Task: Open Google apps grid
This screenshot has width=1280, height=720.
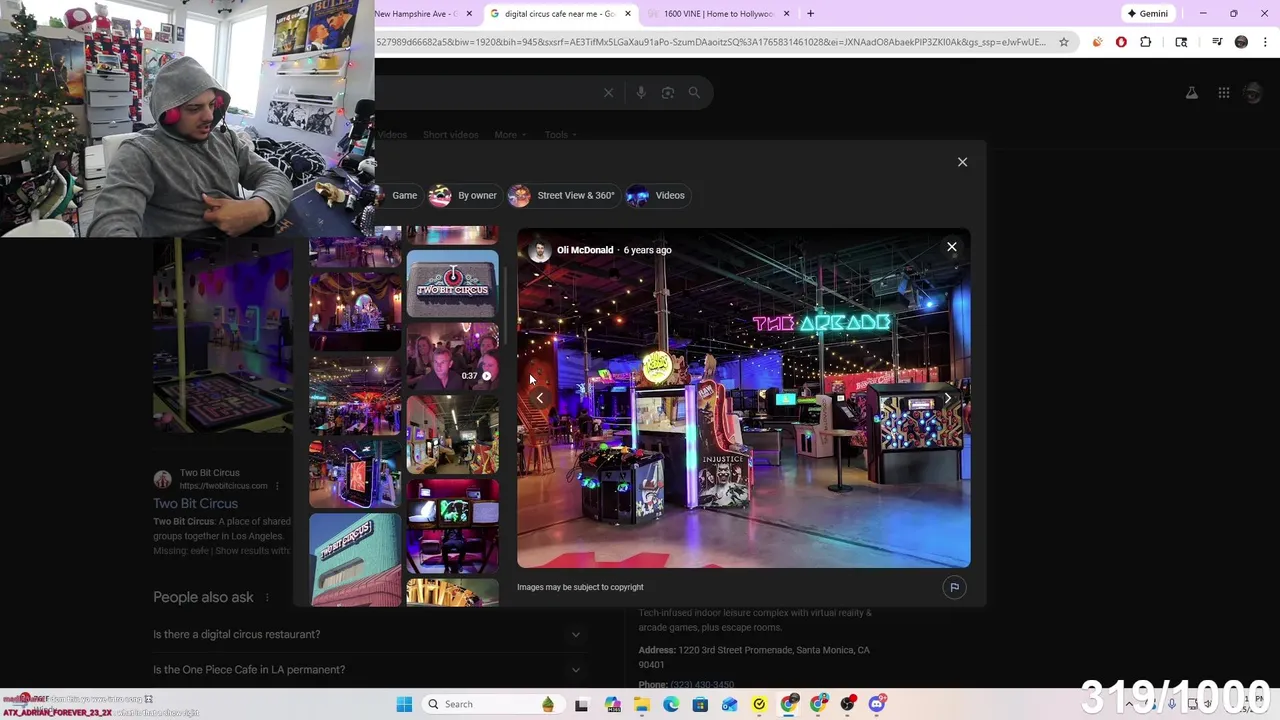Action: point(1223,93)
